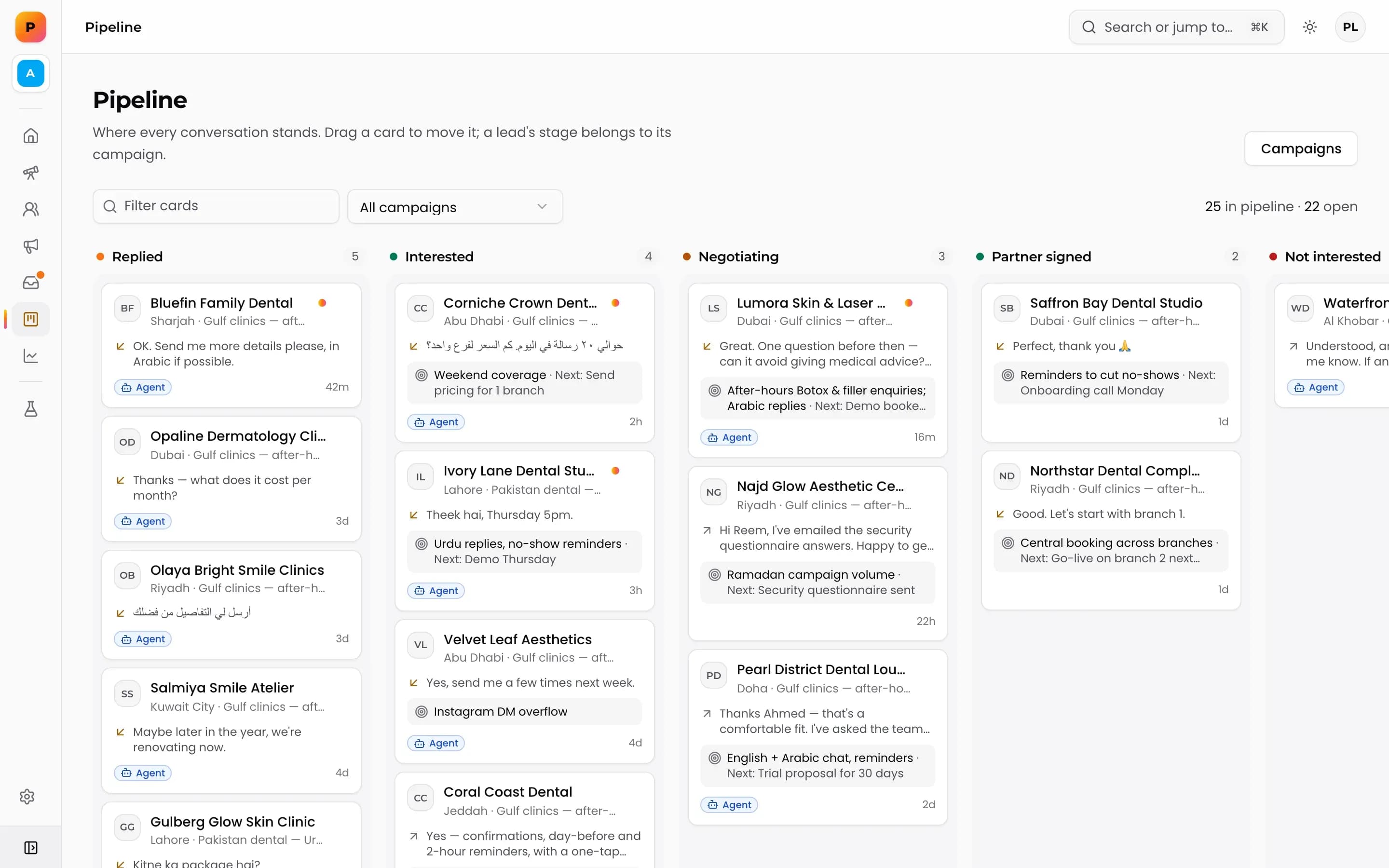Open the Home icon in sidebar

coord(30,136)
